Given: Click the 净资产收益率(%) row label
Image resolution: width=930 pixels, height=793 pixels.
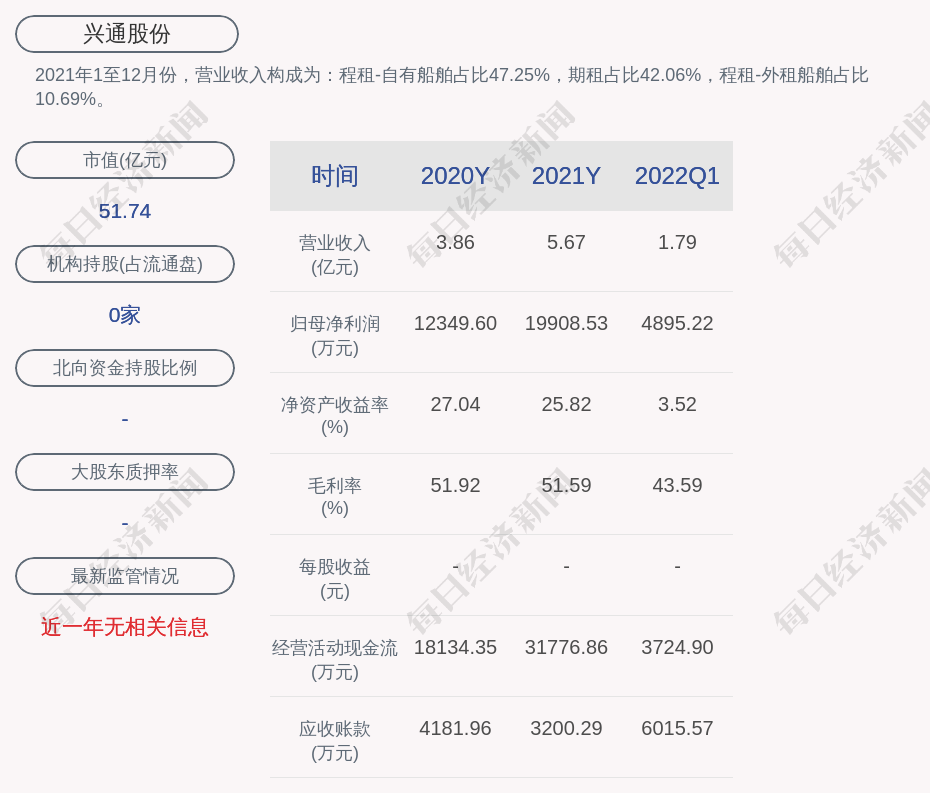Looking at the screenshot, I should pos(335,416).
